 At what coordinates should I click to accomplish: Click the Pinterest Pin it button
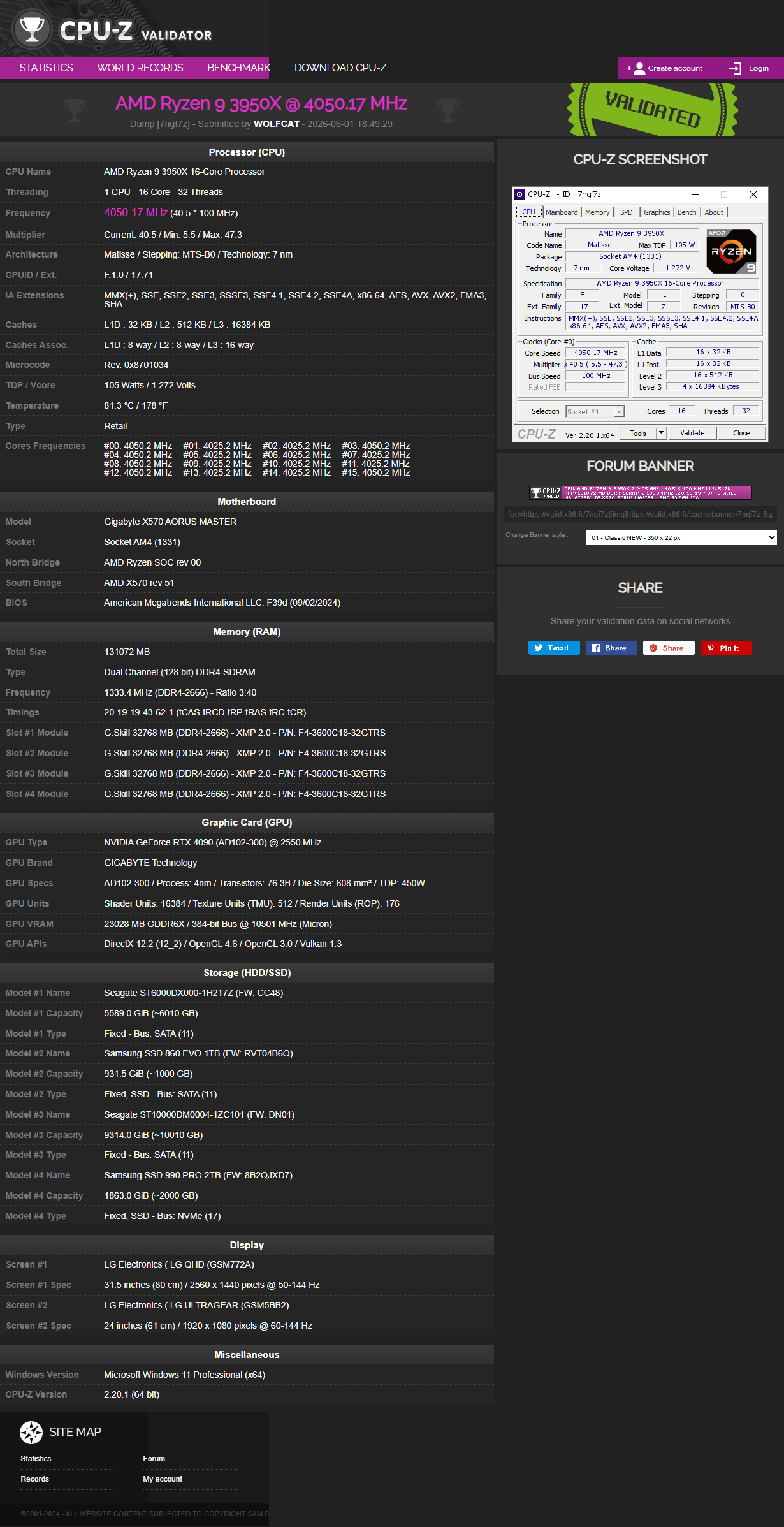[726, 648]
